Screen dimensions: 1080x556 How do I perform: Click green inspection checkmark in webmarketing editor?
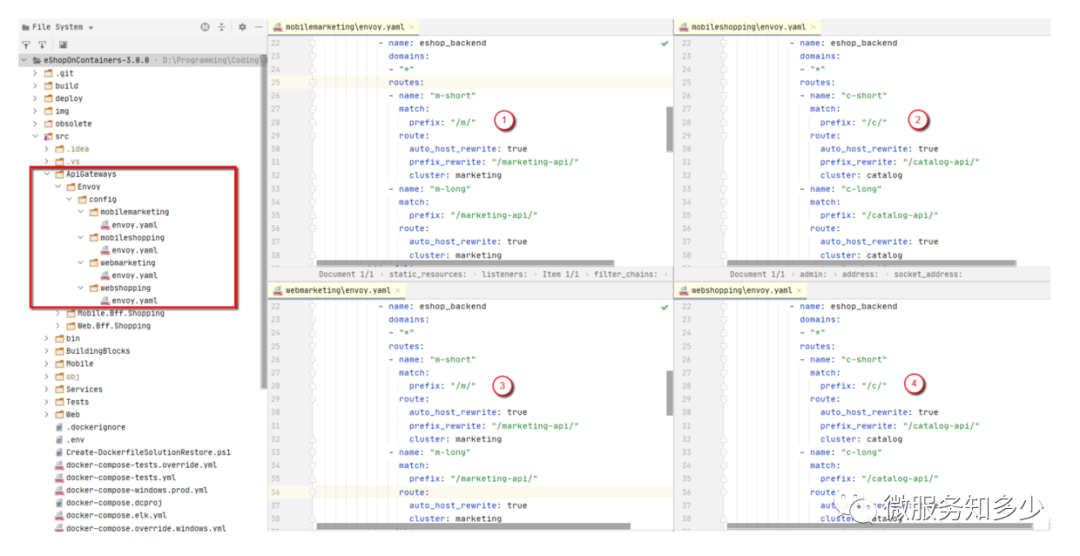pos(665,307)
